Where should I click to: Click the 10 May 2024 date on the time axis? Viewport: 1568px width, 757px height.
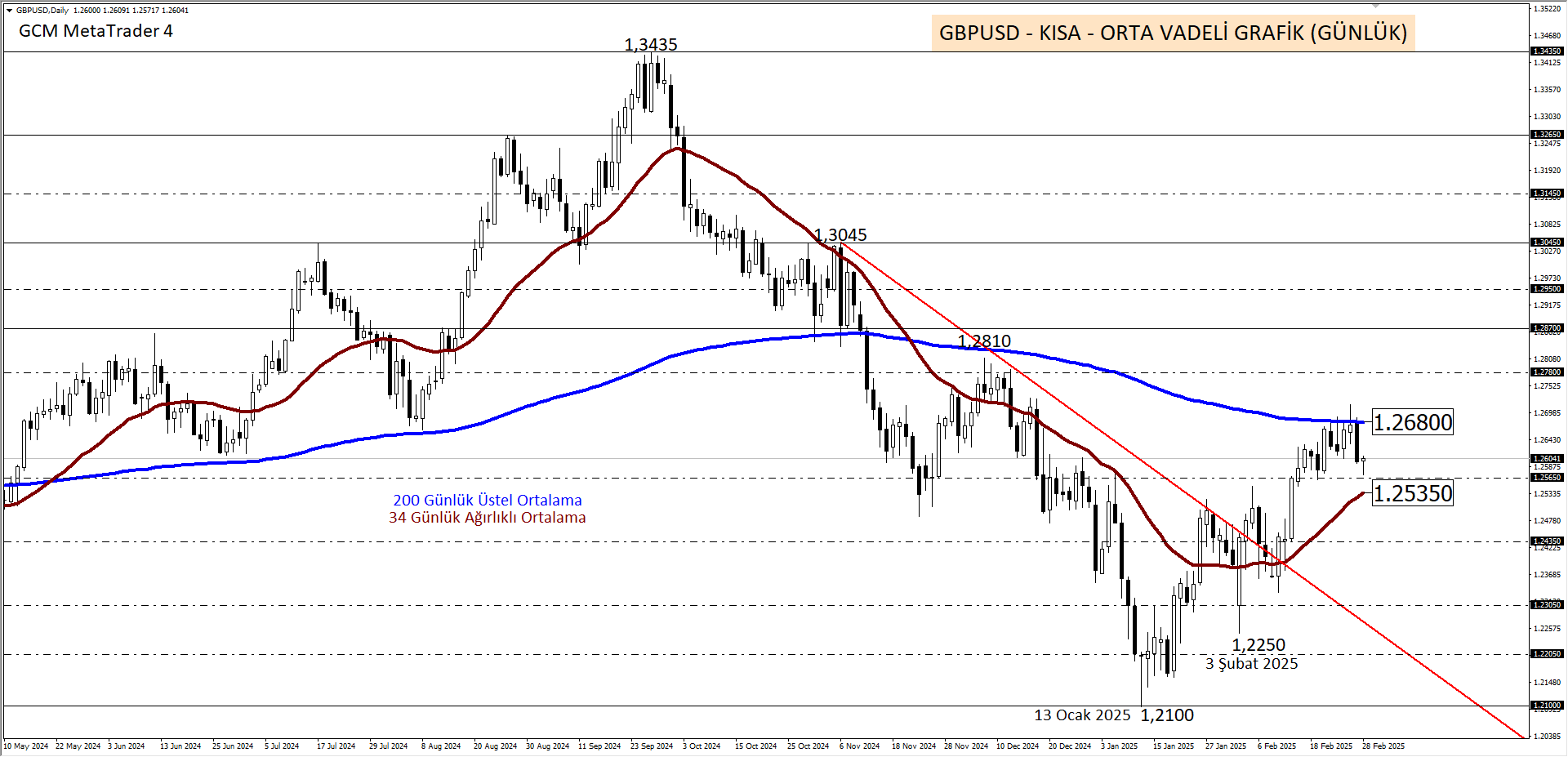26,746
